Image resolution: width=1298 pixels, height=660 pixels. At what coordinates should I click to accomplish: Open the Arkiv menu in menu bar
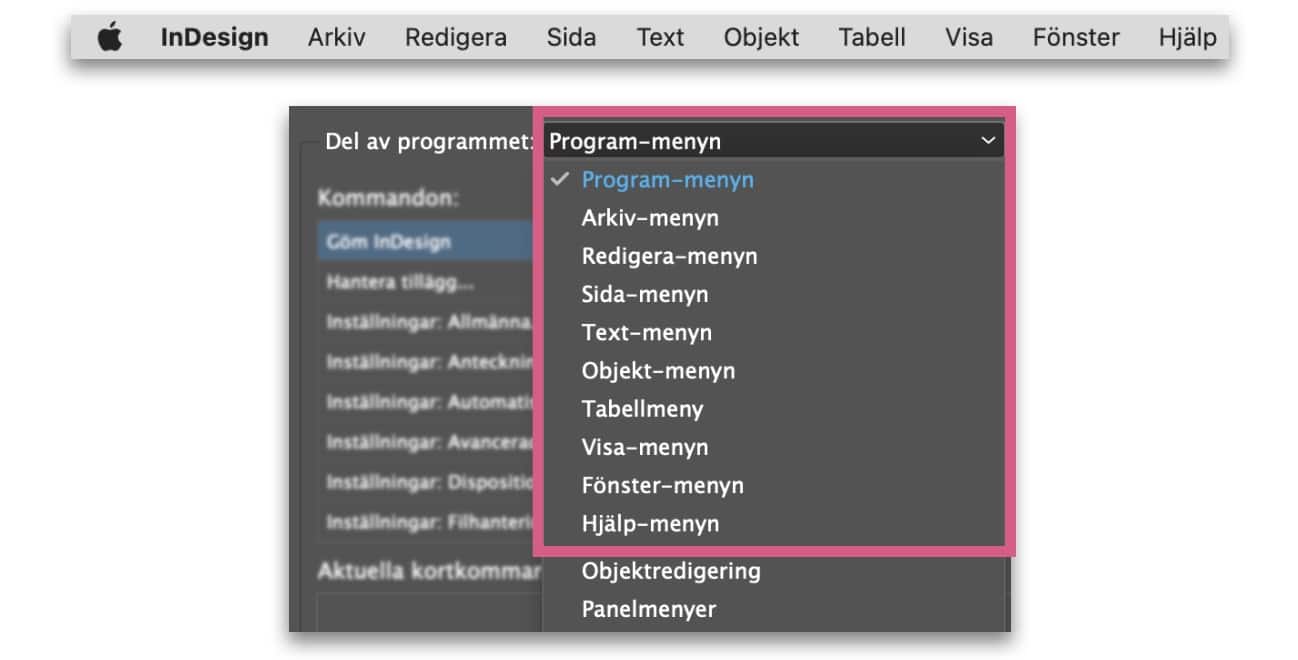[x=336, y=38]
